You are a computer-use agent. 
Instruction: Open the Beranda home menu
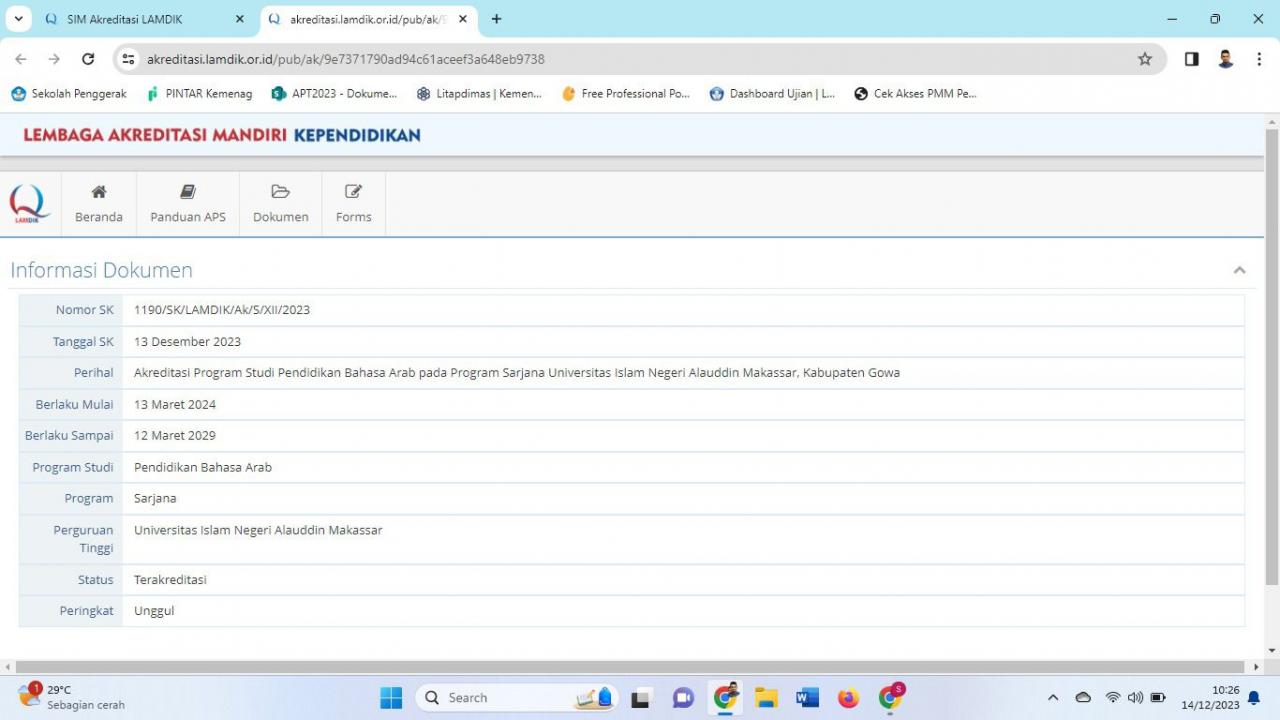point(99,204)
